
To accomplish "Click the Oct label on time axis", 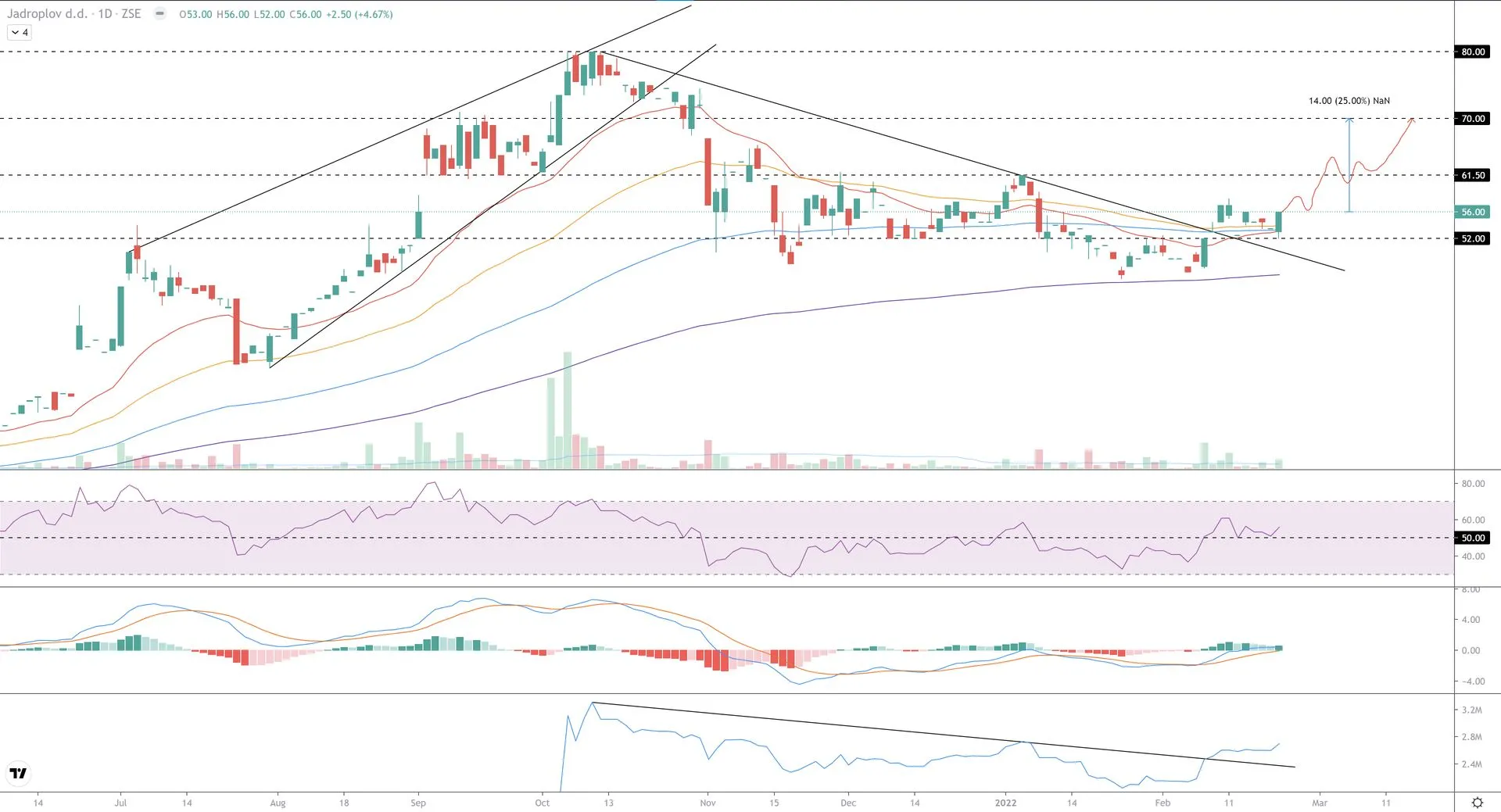I will tap(542, 803).
